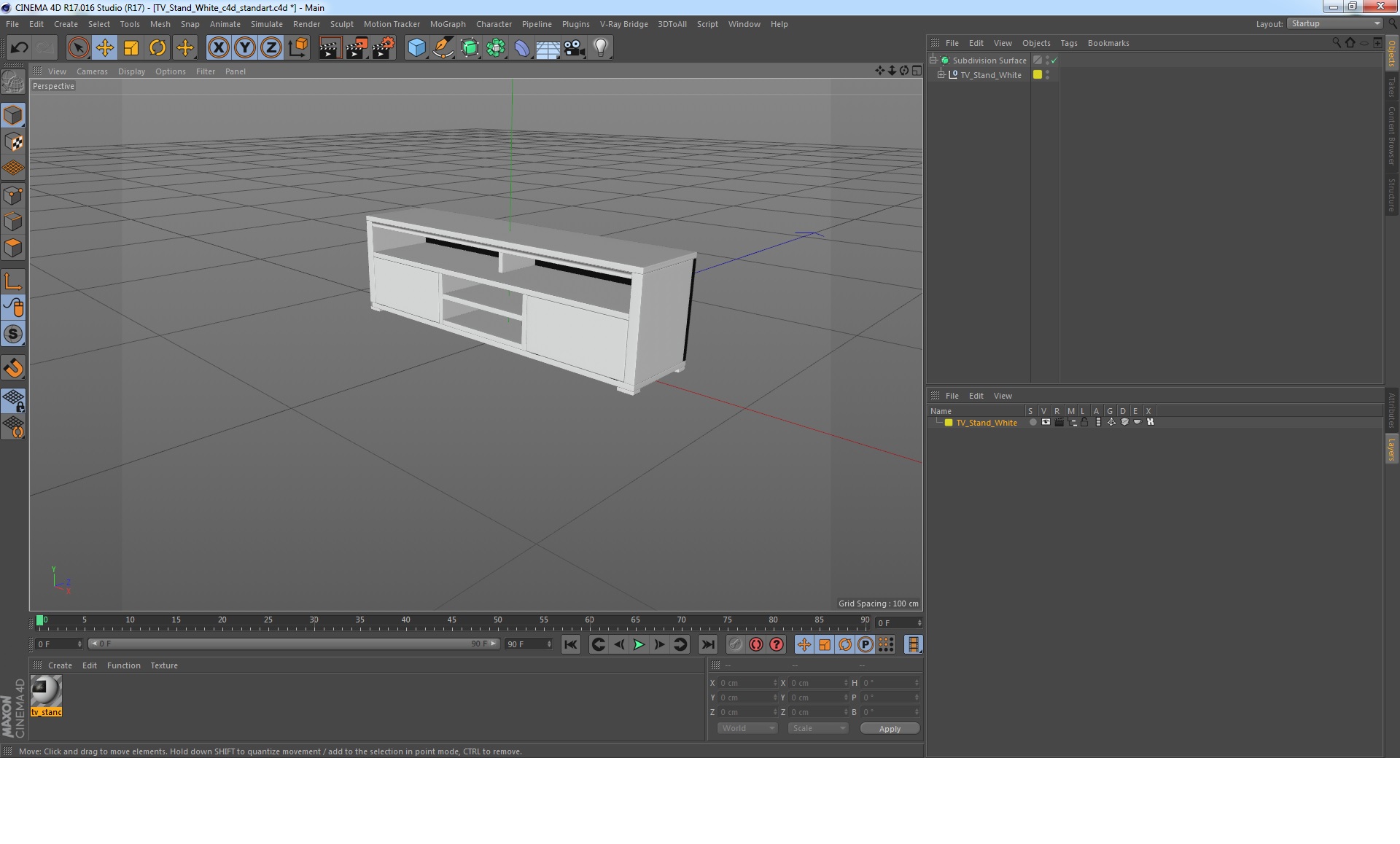Image resolution: width=1400 pixels, height=844 pixels.
Task: Open the MoGraph menu
Action: click(x=447, y=24)
